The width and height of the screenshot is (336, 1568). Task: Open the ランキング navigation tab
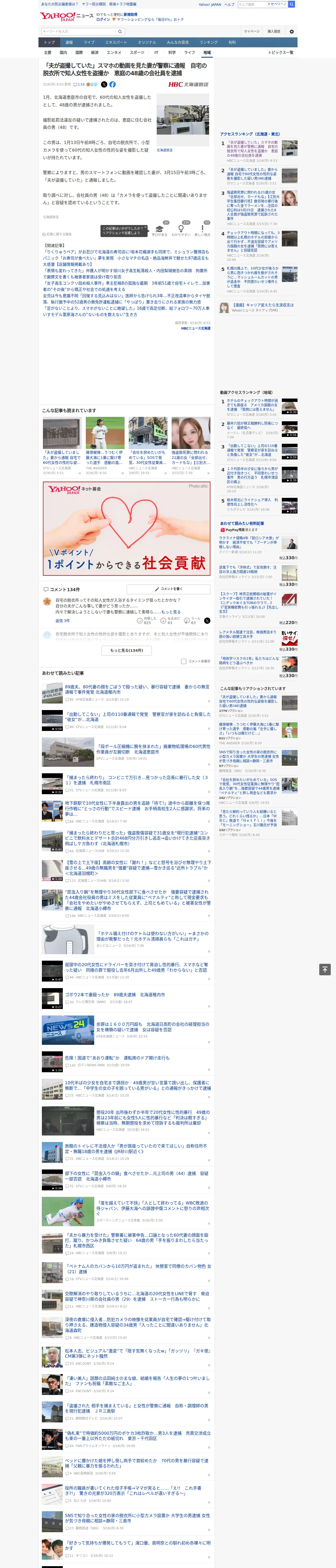(x=209, y=43)
